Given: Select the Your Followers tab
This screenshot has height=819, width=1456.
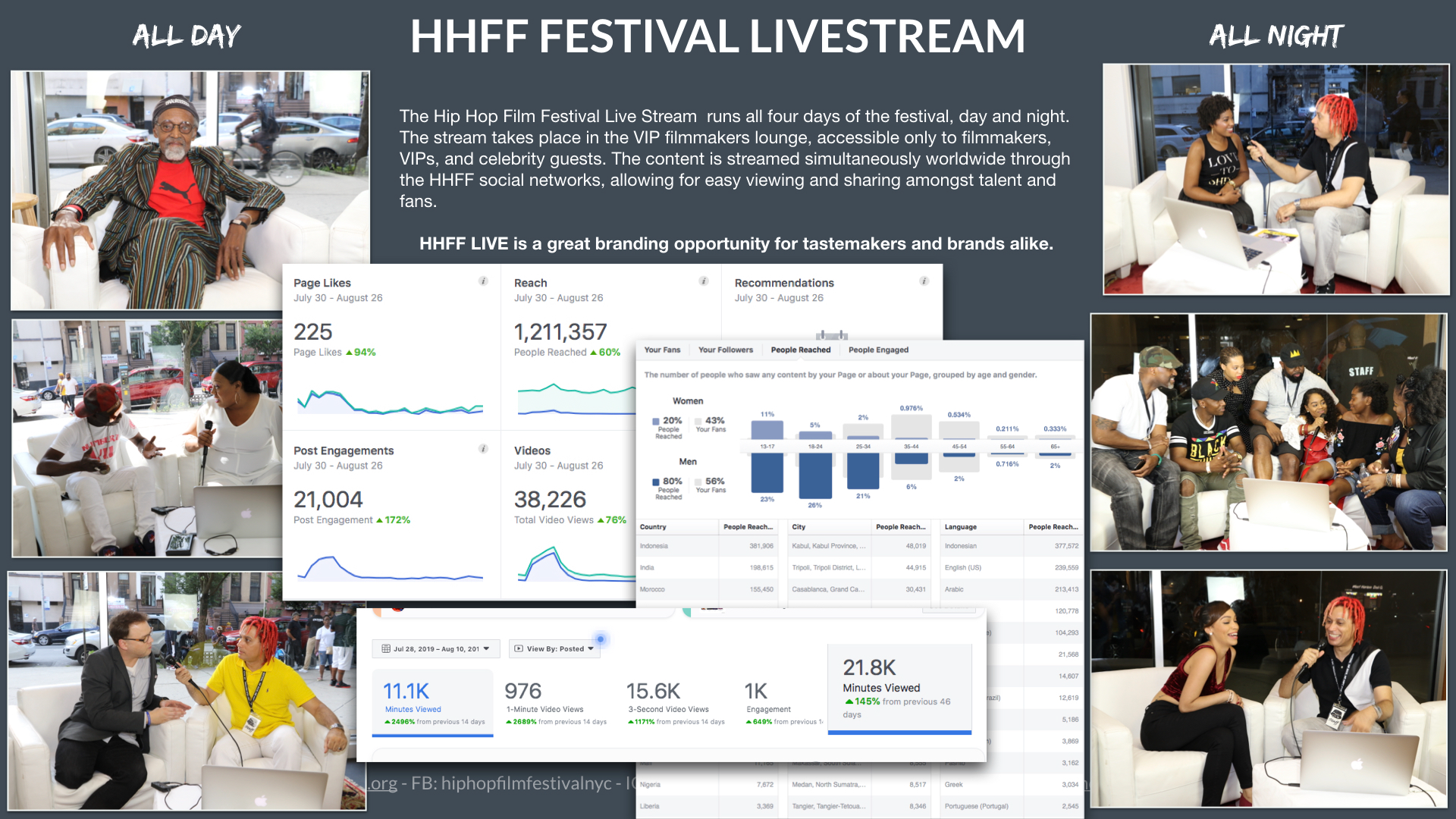Looking at the screenshot, I should tap(725, 350).
